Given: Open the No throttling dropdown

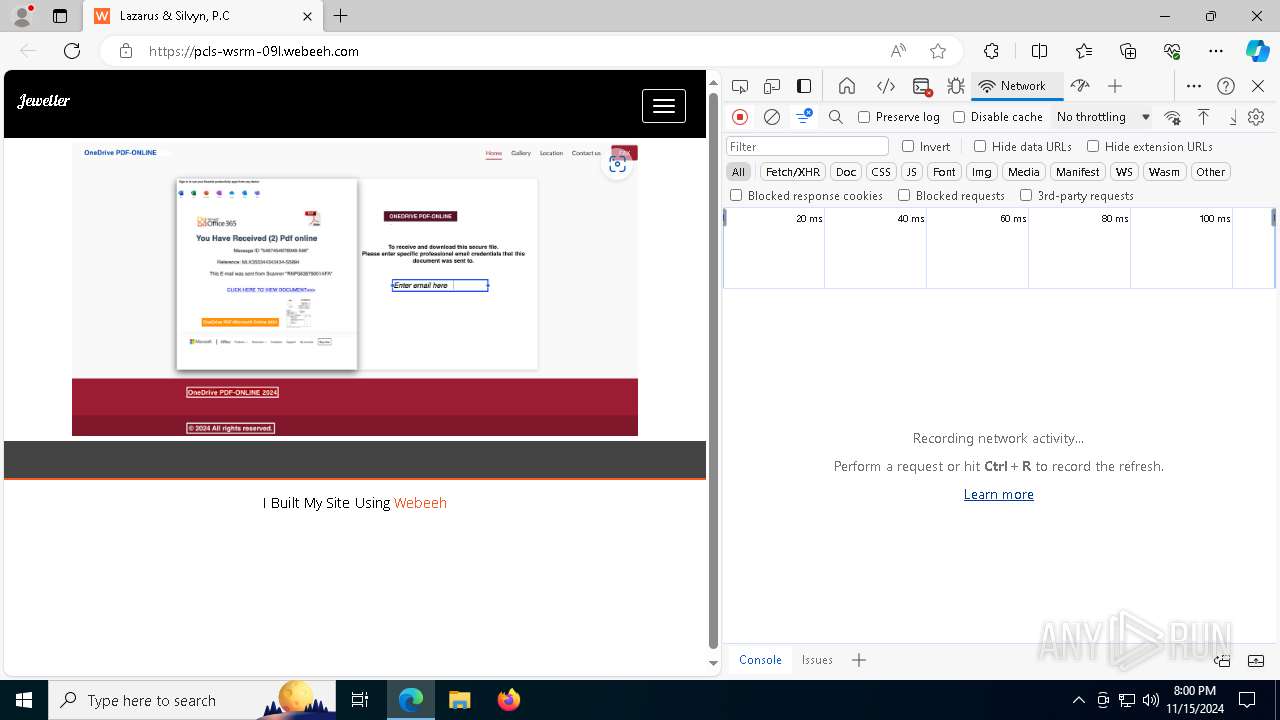Looking at the screenshot, I should tap(1103, 117).
